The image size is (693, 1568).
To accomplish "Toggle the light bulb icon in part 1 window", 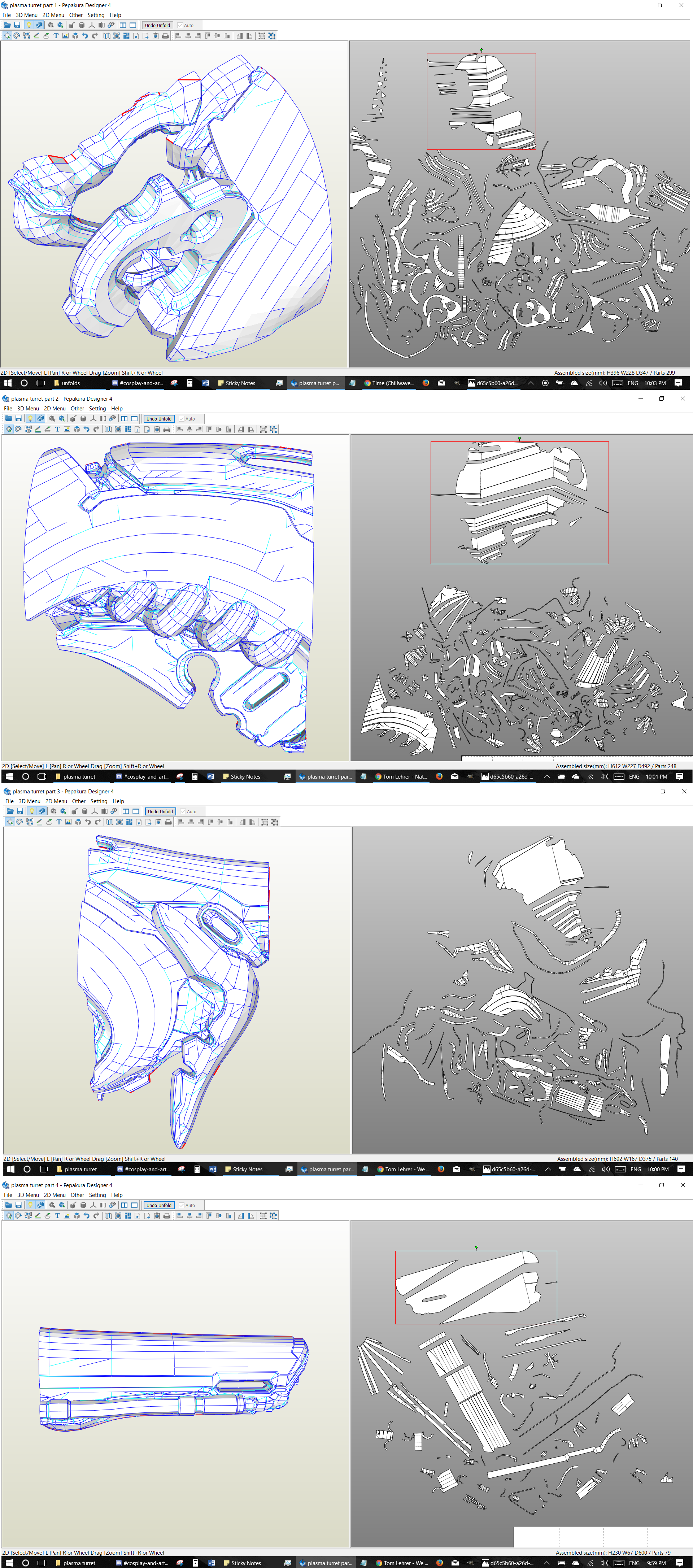I will (29, 26).
